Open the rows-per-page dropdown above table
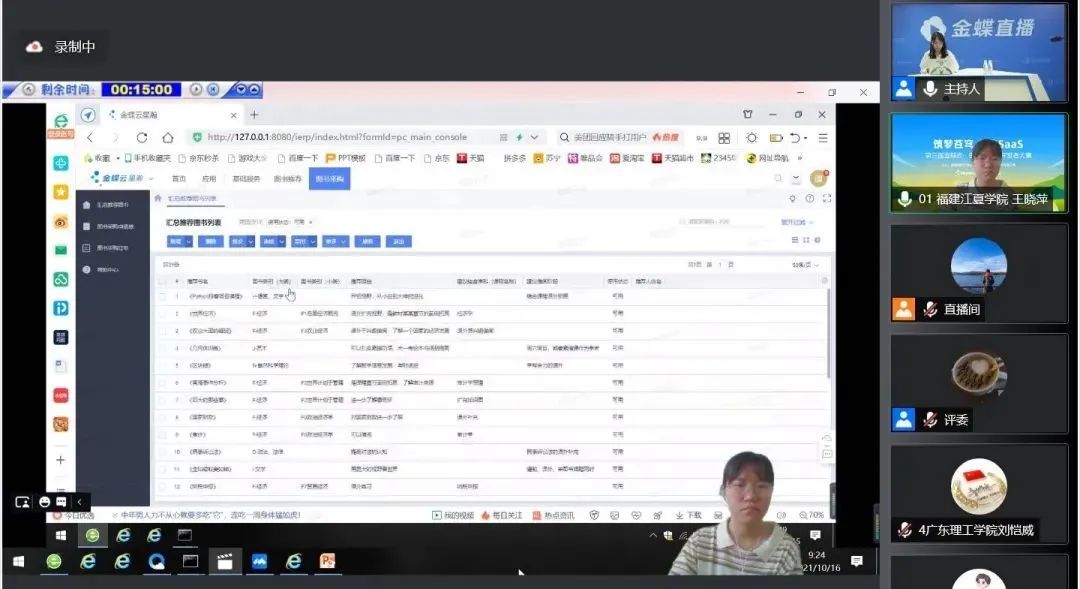Viewport: 1080px width, 589px height. click(x=805, y=265)
